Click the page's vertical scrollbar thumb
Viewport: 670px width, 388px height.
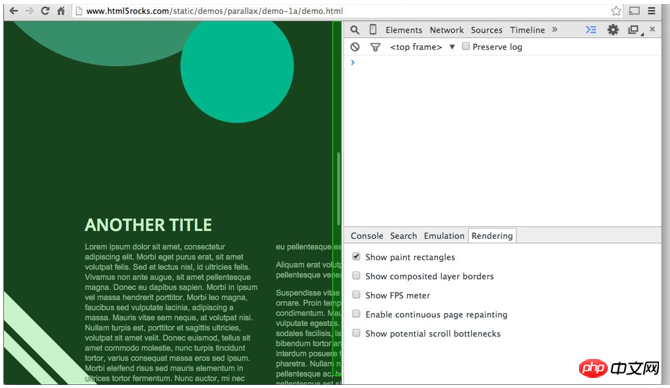click(338, 188)
